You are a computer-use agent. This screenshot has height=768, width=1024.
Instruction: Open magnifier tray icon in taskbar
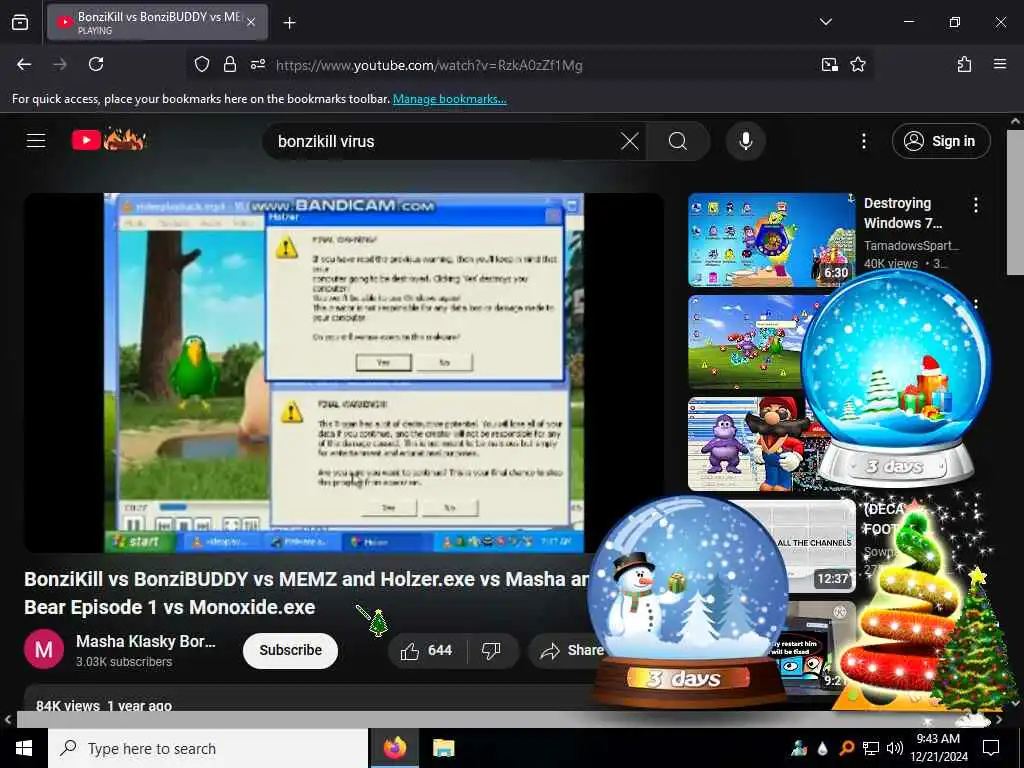pos(846,748)
